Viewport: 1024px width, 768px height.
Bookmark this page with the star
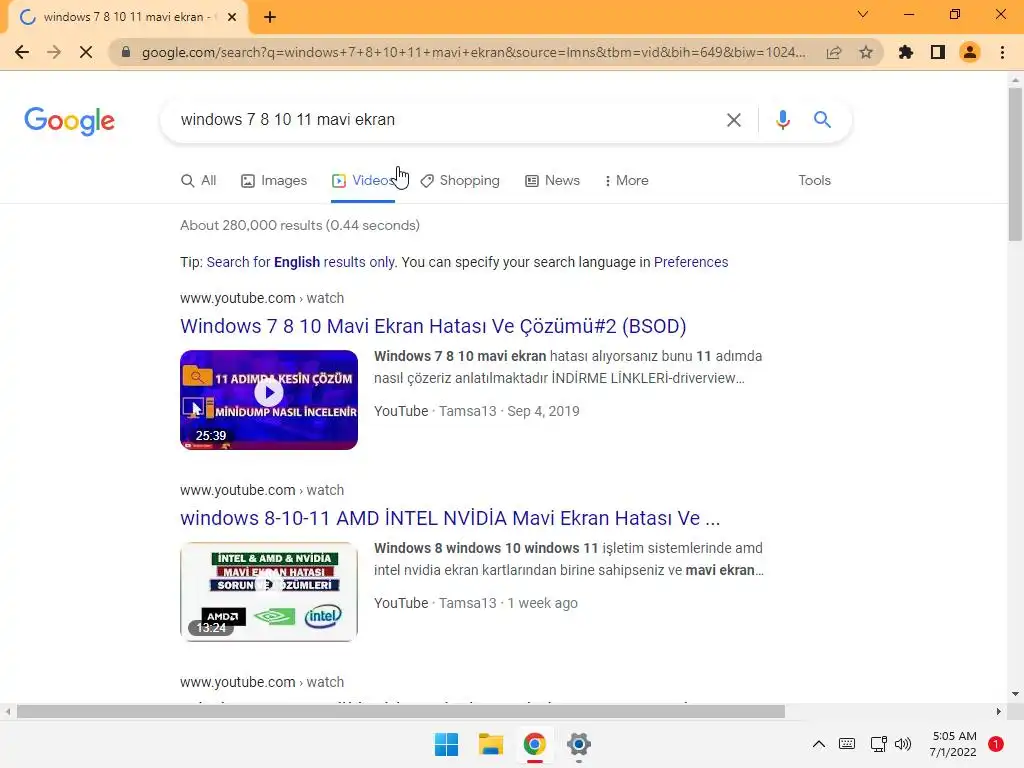(866, 52)
